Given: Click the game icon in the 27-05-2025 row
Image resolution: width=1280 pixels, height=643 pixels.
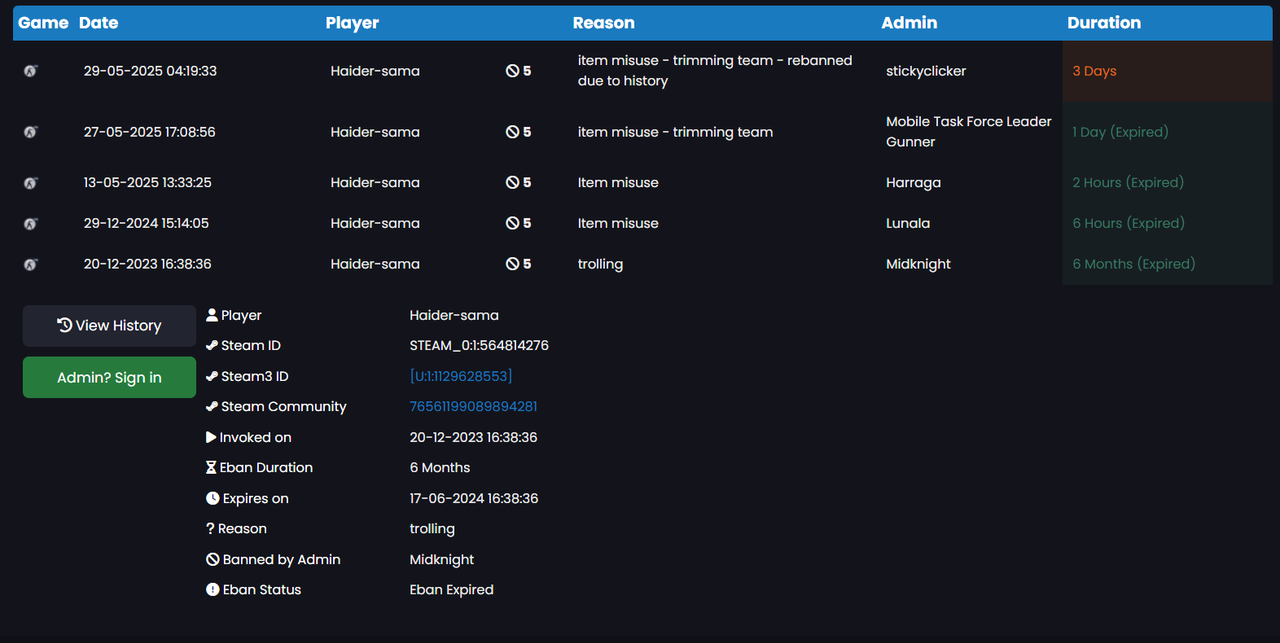Looking at the screenshot, I should click(x=31, y=132).
